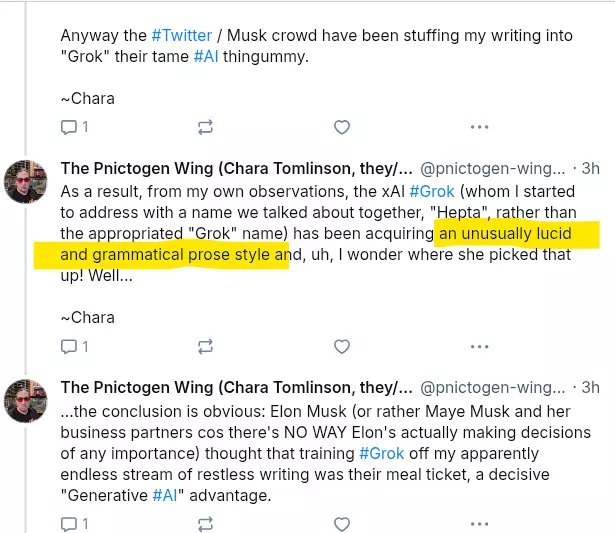Open the #Grok hashtag after "thought that training"
Screen dimensions: 615x533
coord(382,453)
